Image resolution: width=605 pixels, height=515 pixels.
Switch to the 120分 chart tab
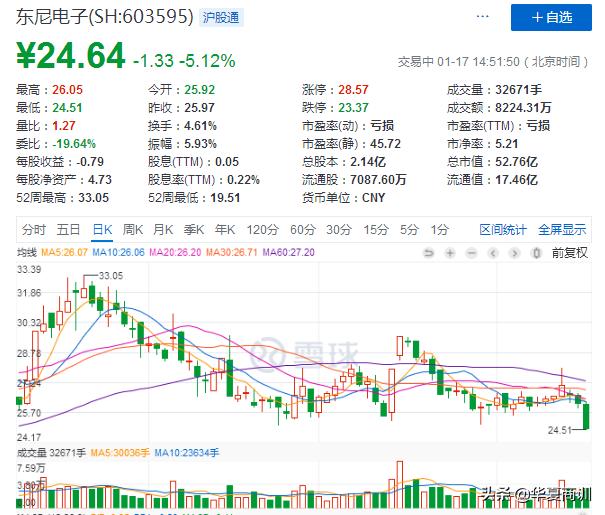click(x=263, y=230)
